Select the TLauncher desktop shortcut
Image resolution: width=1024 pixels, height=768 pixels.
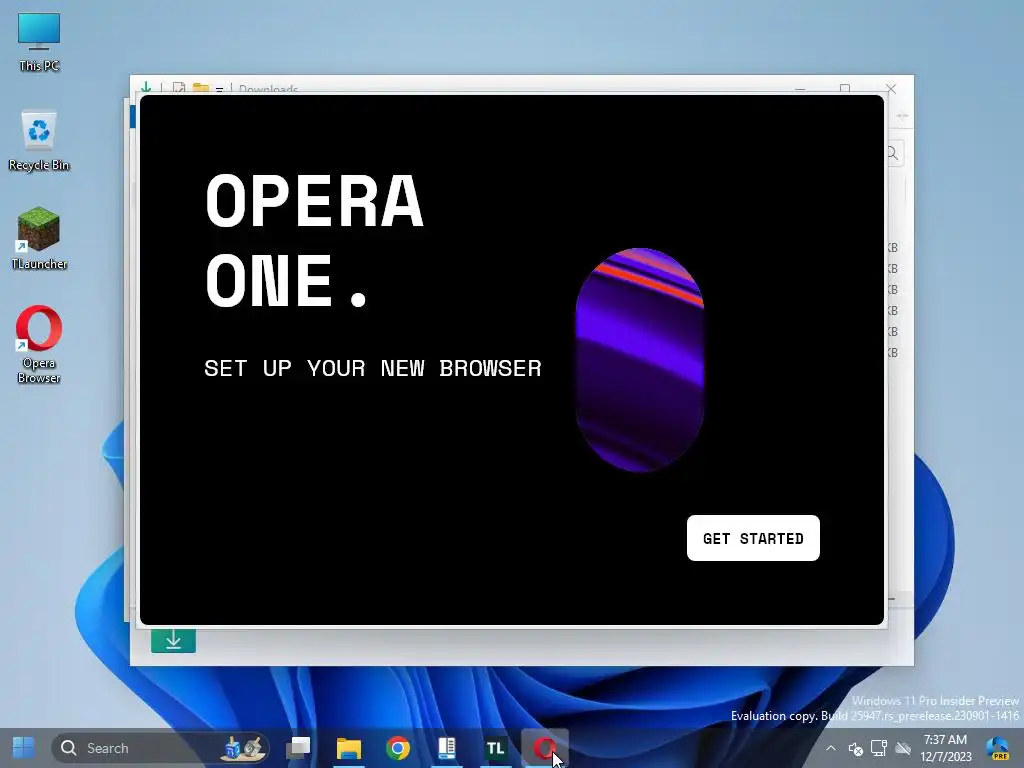click(39, 239)
